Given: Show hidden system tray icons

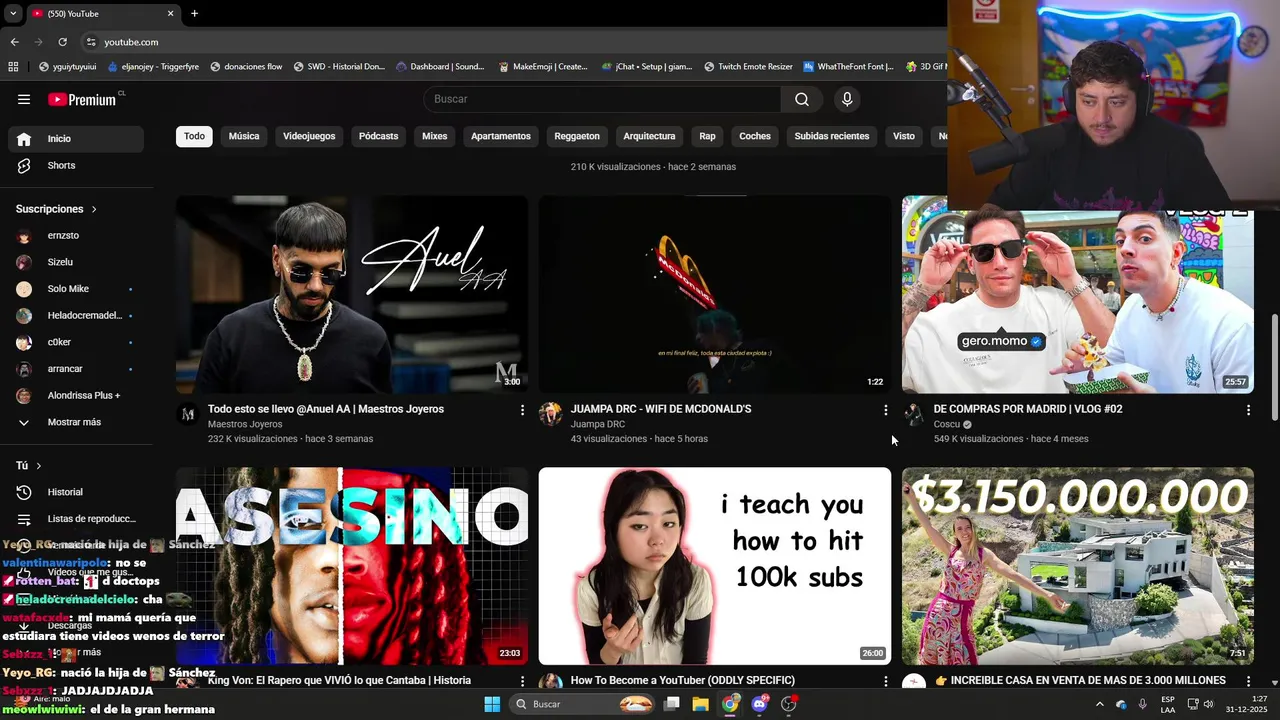Looking at the screenshot, I should (x=1100, y=704).
